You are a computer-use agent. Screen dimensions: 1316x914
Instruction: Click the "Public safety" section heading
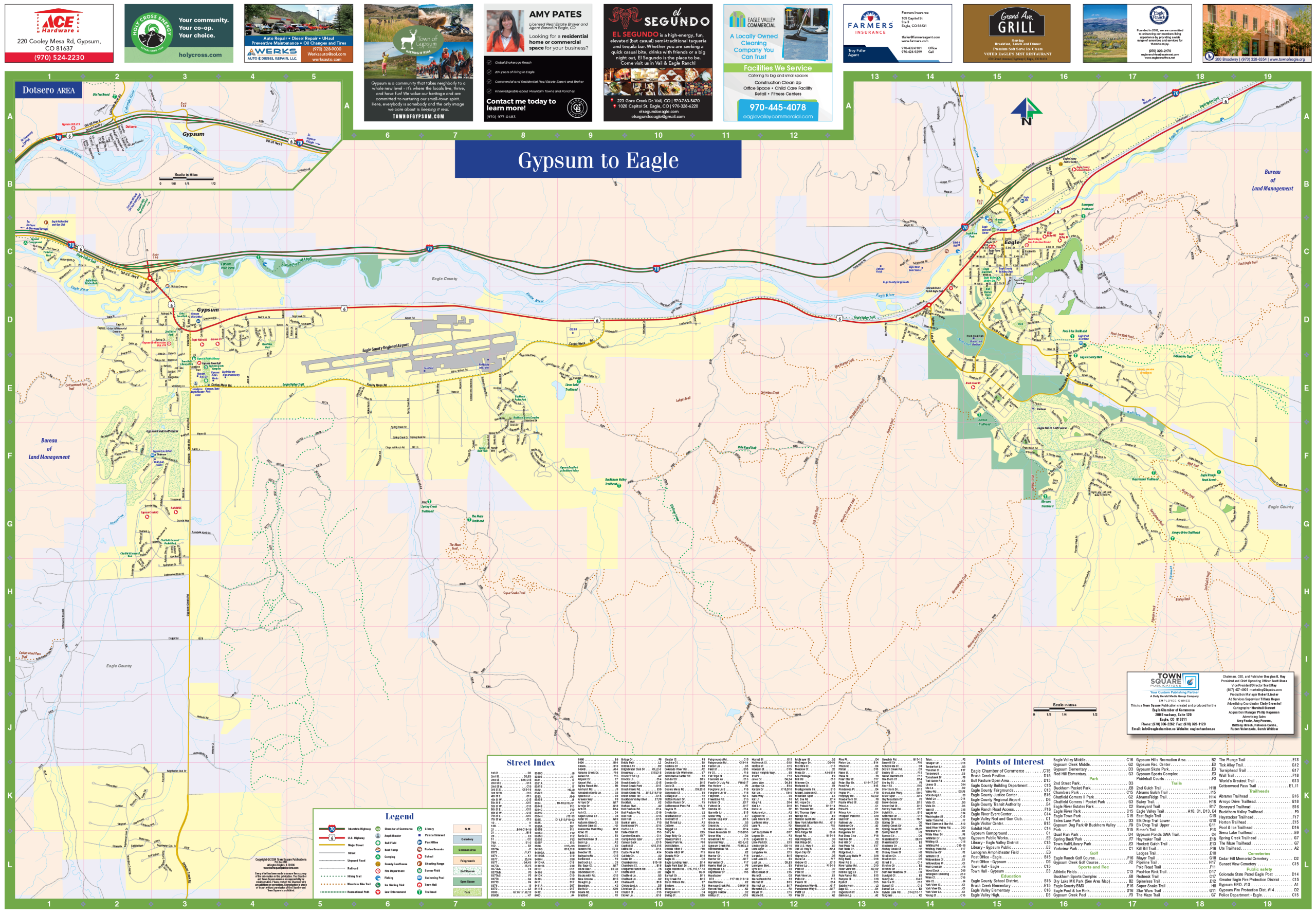(x=1260, y=869)
